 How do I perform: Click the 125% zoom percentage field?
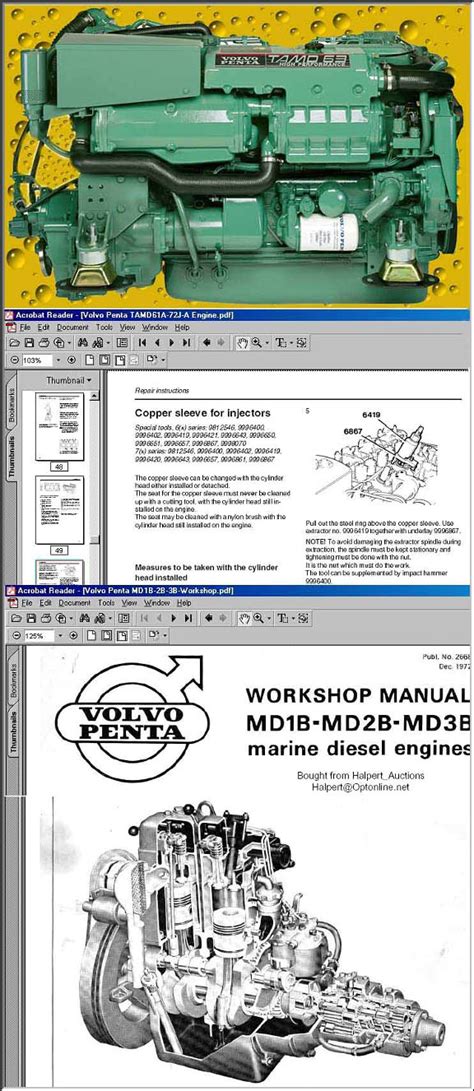tap(39, 636)
